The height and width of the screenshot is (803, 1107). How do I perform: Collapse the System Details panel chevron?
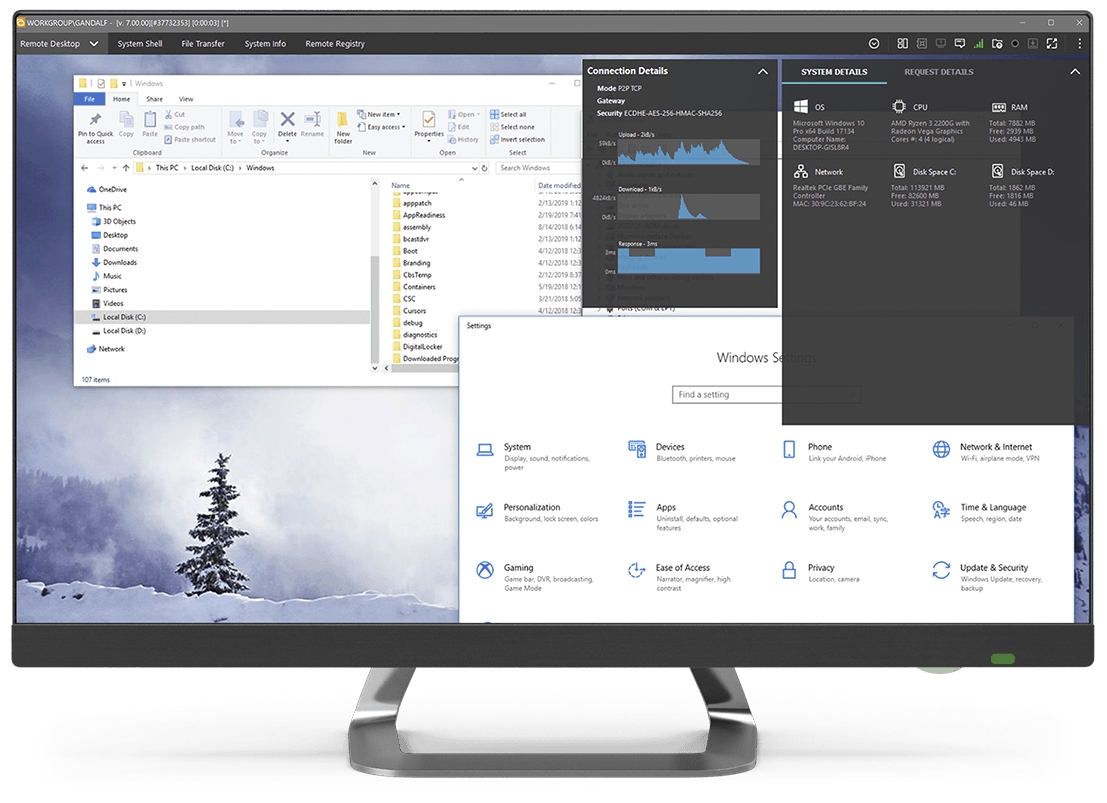pos(1075,71)
